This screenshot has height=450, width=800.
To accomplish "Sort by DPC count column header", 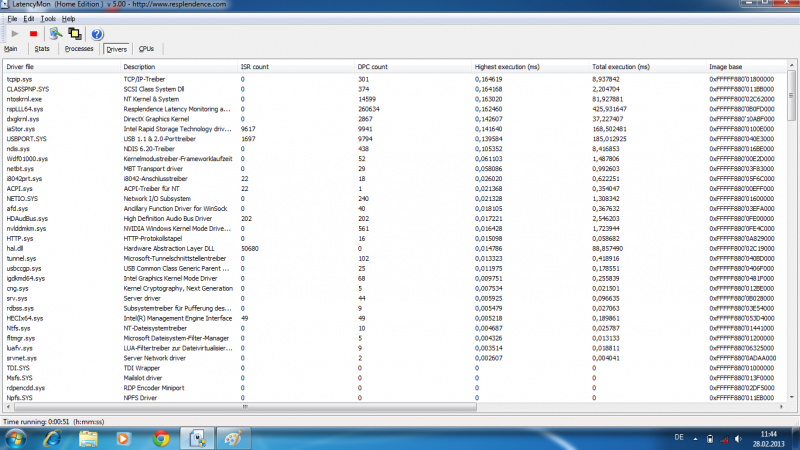I will 412,67.
